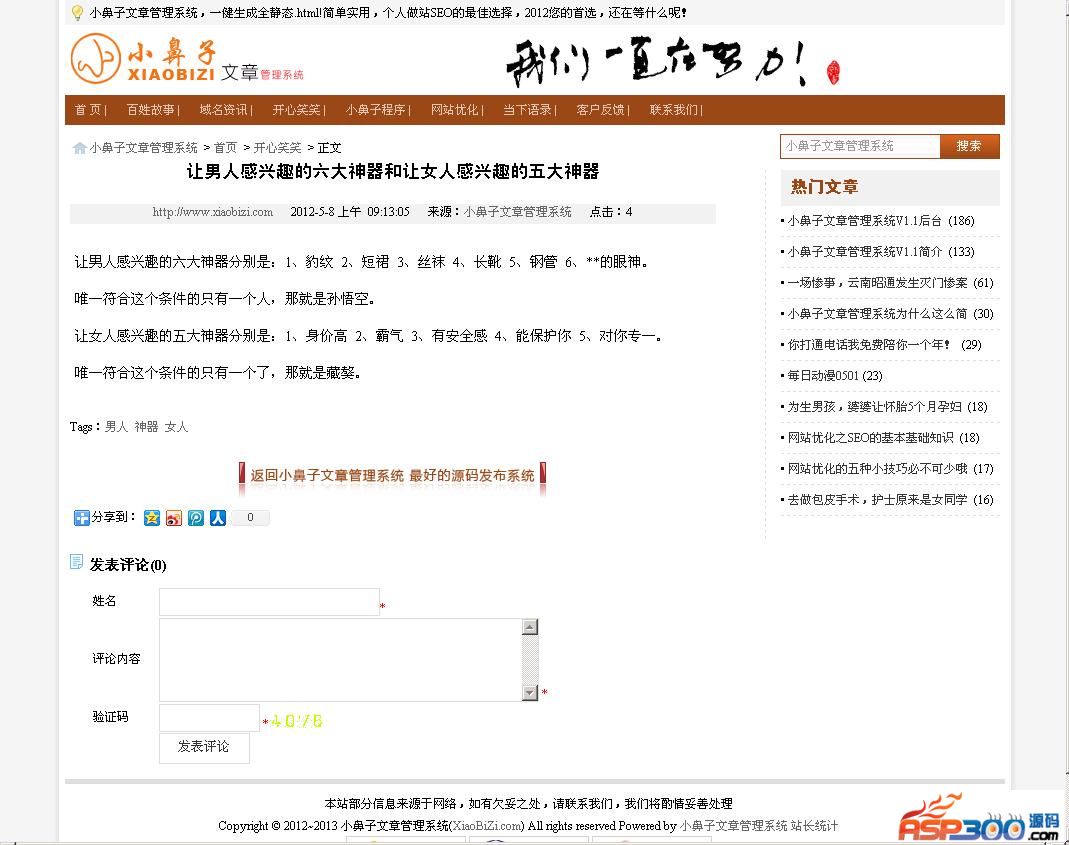This screenshot has width=1069, height=845.
Task: Open hot article 婆婆让怀胎5个月孕妇
Action: click(x=875, y=407)
